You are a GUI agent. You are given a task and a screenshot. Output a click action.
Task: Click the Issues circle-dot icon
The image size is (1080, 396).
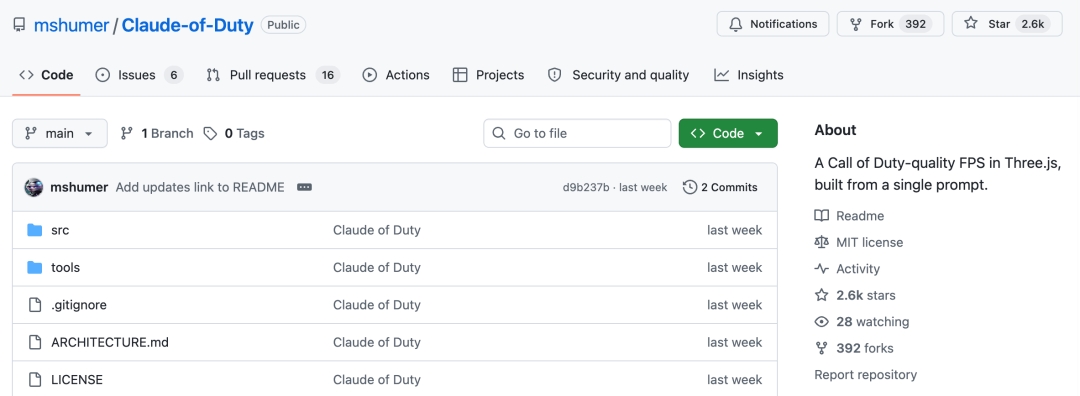coord(103,75)
